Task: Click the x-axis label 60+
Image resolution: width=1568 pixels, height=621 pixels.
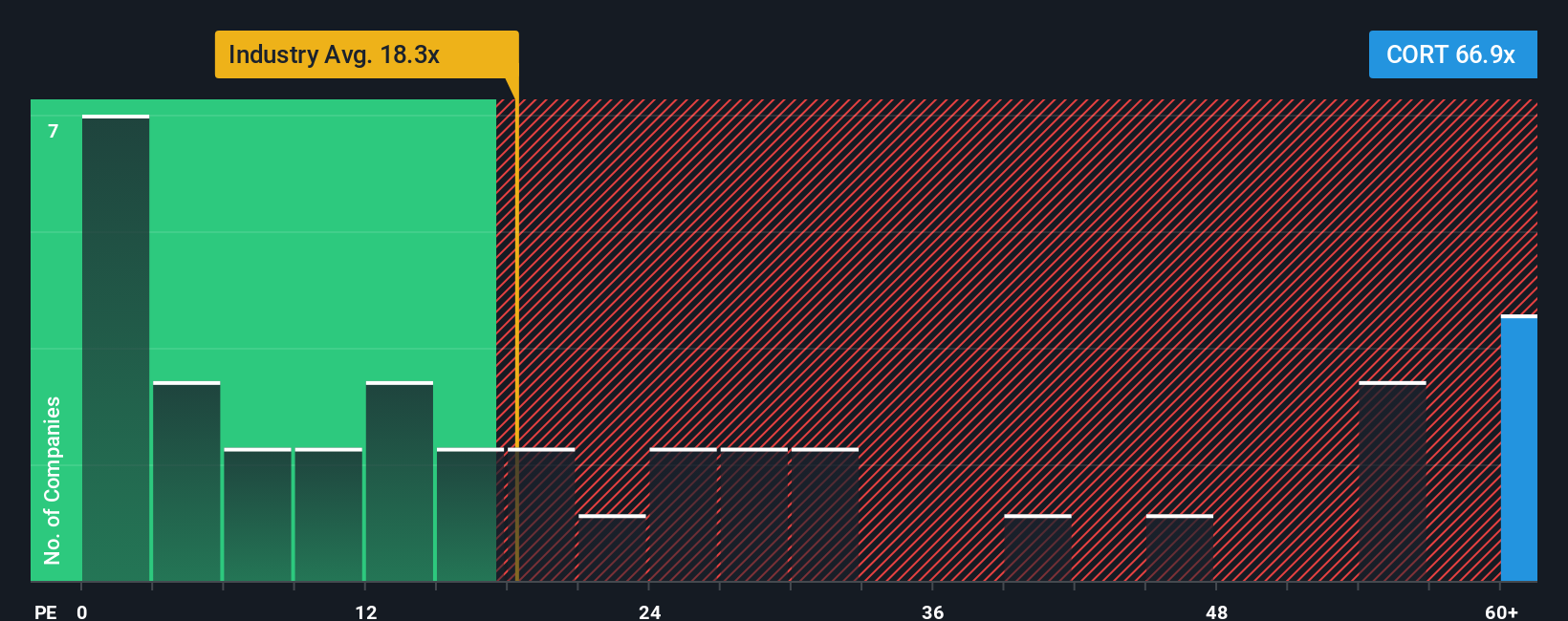Action: pos(1502,611)
